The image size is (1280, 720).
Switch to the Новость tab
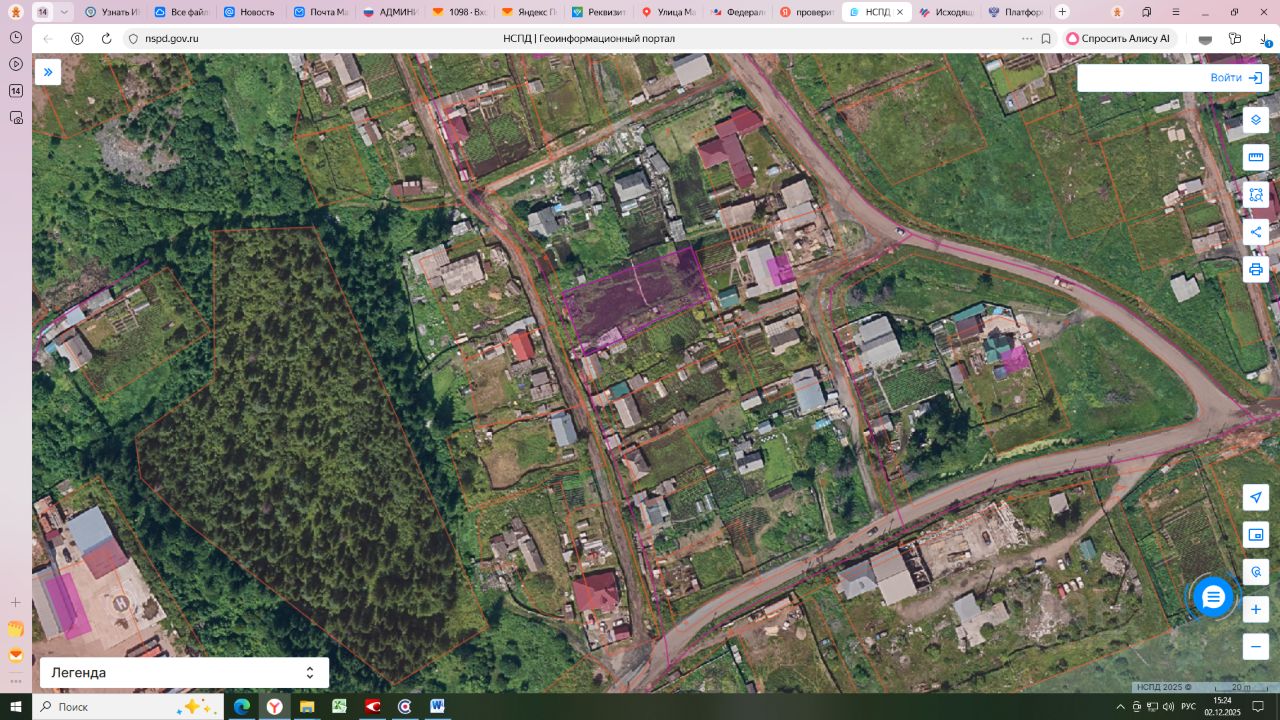pos(250,12)
